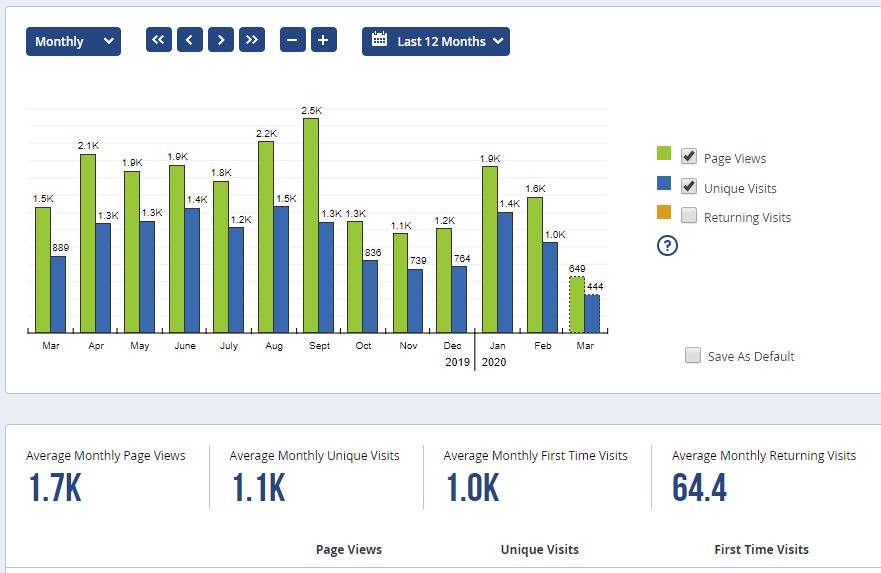Image resolution: width=881 pixels, height=573 pixels.
Task: Zoom out chart with minus button
Action: (293, 40)
